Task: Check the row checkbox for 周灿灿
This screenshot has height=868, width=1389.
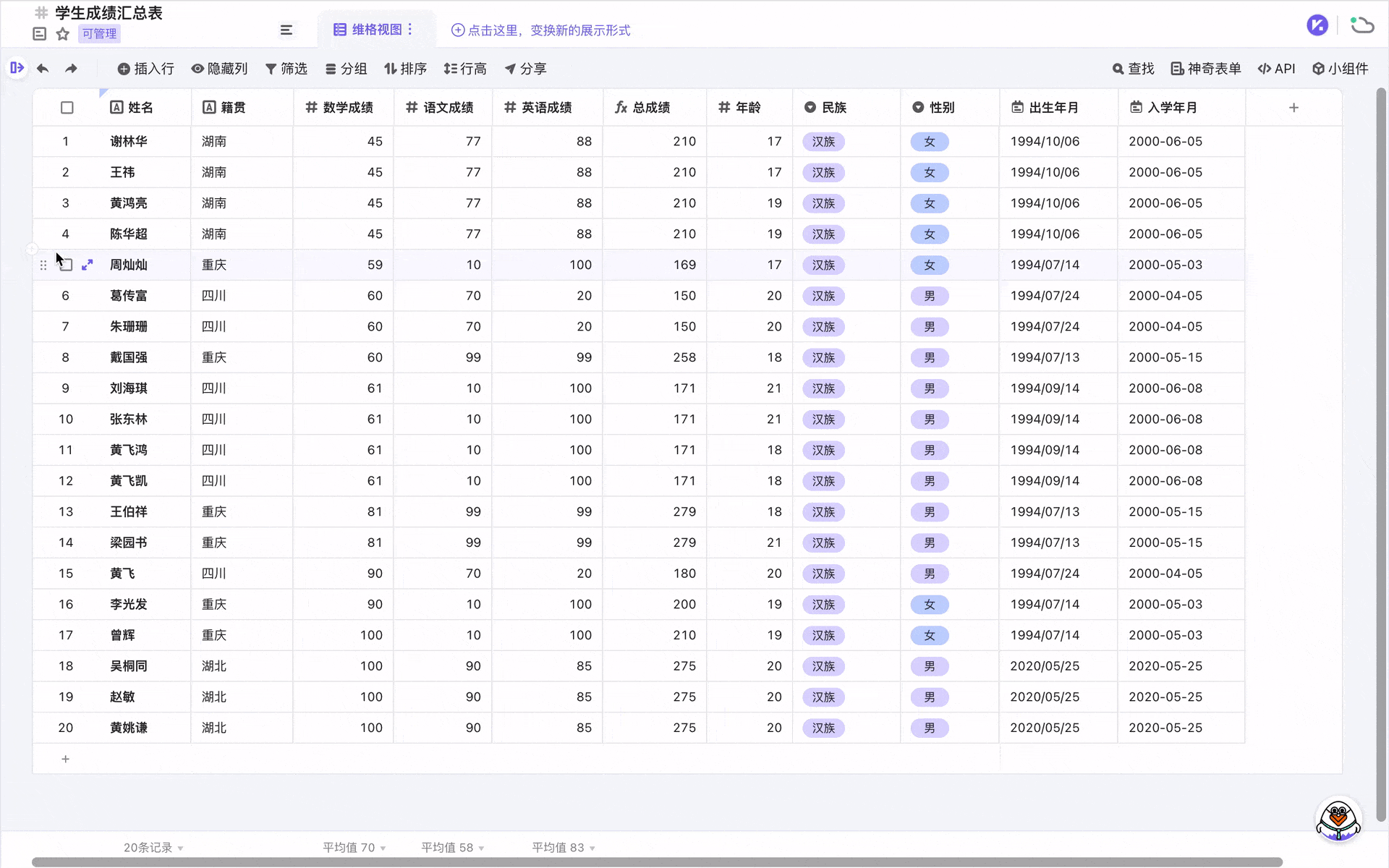Action: click(66, 265)
